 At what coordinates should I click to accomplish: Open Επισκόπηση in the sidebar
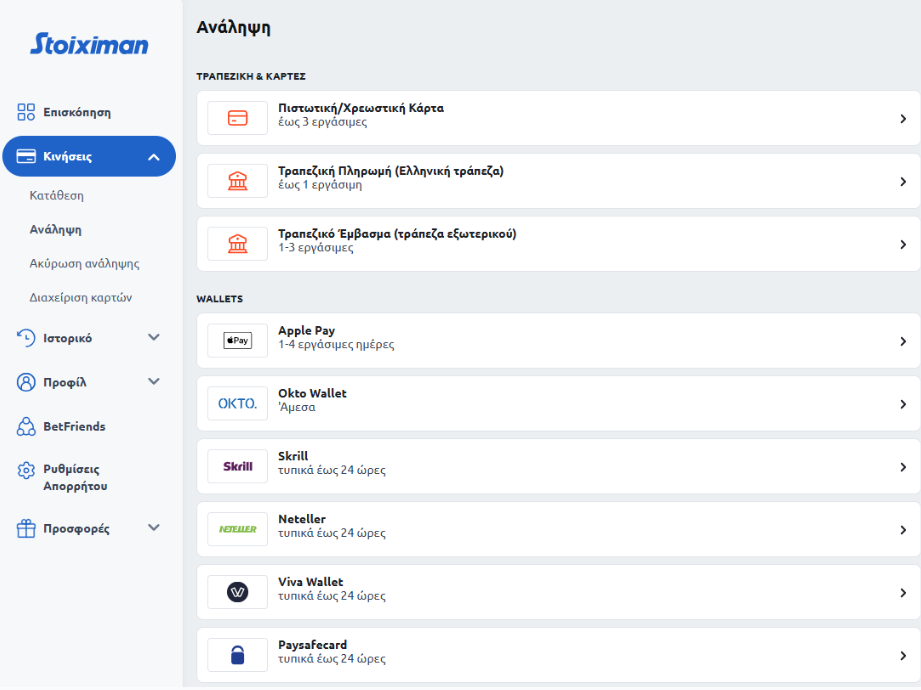pos(76,112)
